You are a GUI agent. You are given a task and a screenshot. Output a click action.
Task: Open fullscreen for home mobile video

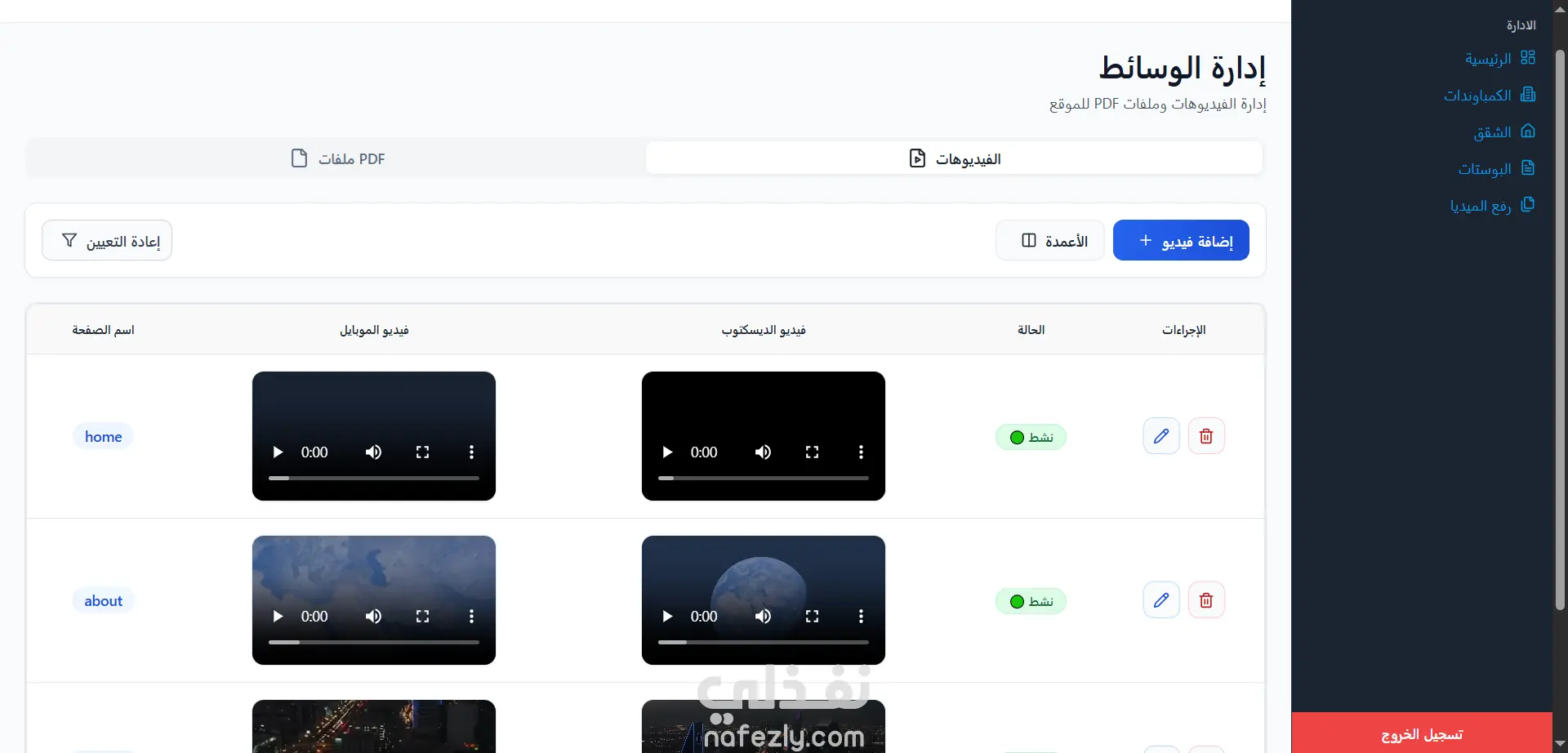422,452
